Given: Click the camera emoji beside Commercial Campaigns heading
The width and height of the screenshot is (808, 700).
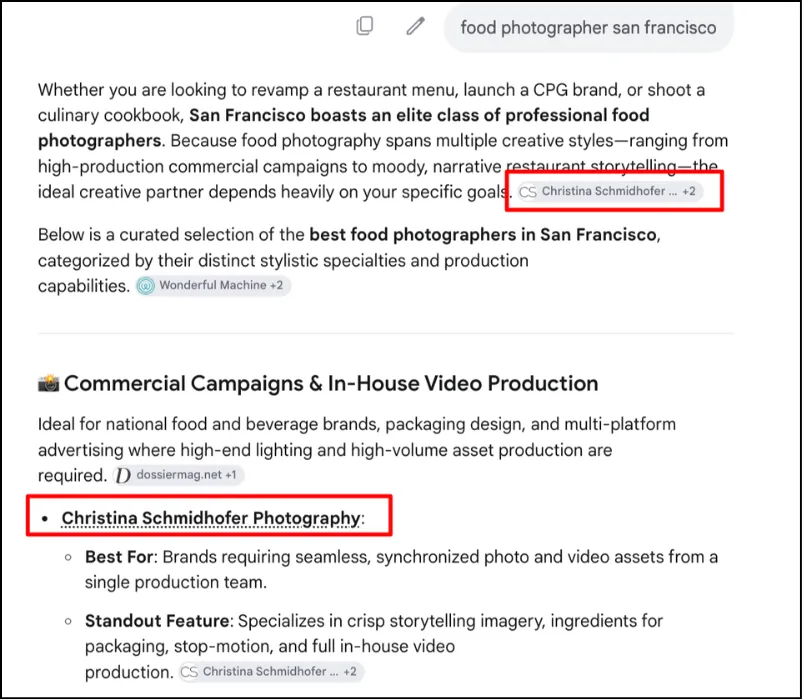Looking at the screenshot, I should point(48,384).
